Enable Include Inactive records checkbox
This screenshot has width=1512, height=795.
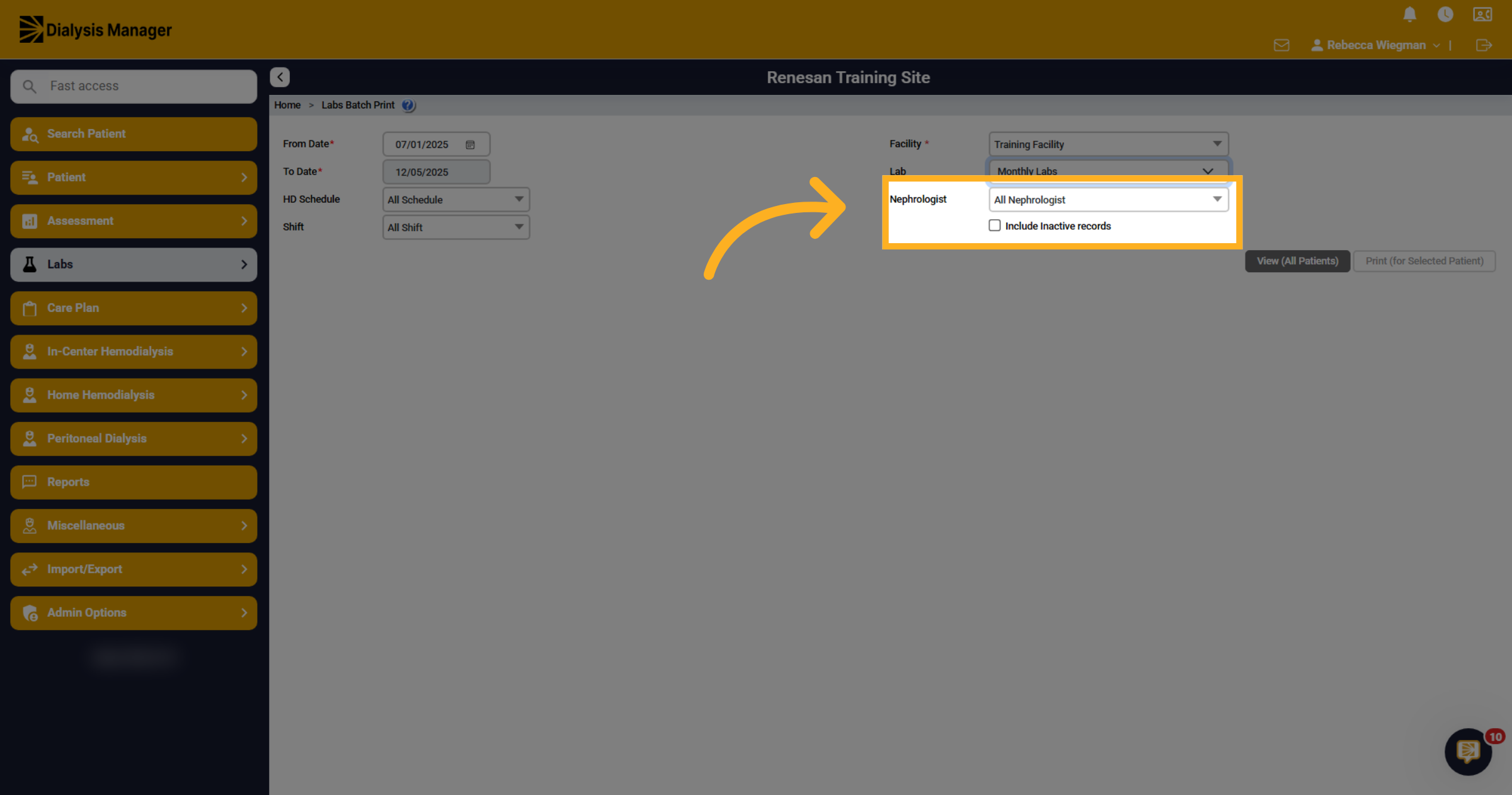point(995,226)
